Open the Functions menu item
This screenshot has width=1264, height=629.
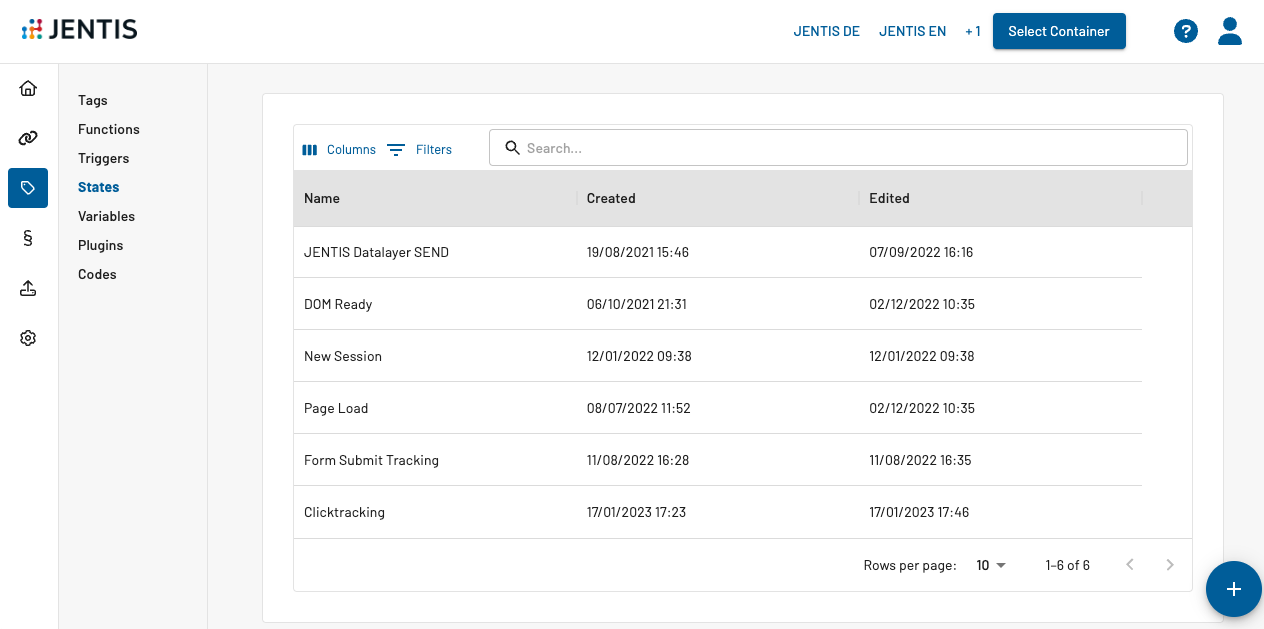(109, 129)
